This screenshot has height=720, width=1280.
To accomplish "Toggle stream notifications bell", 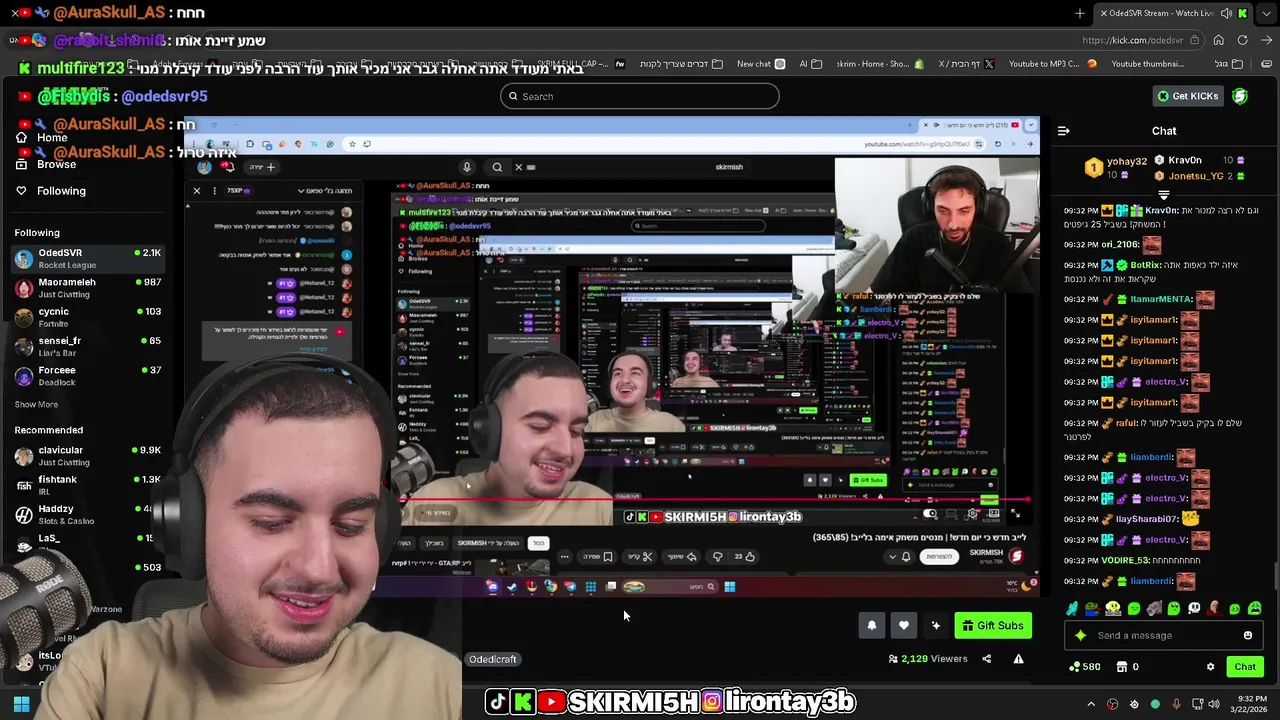I will click(x=871, y=626).
